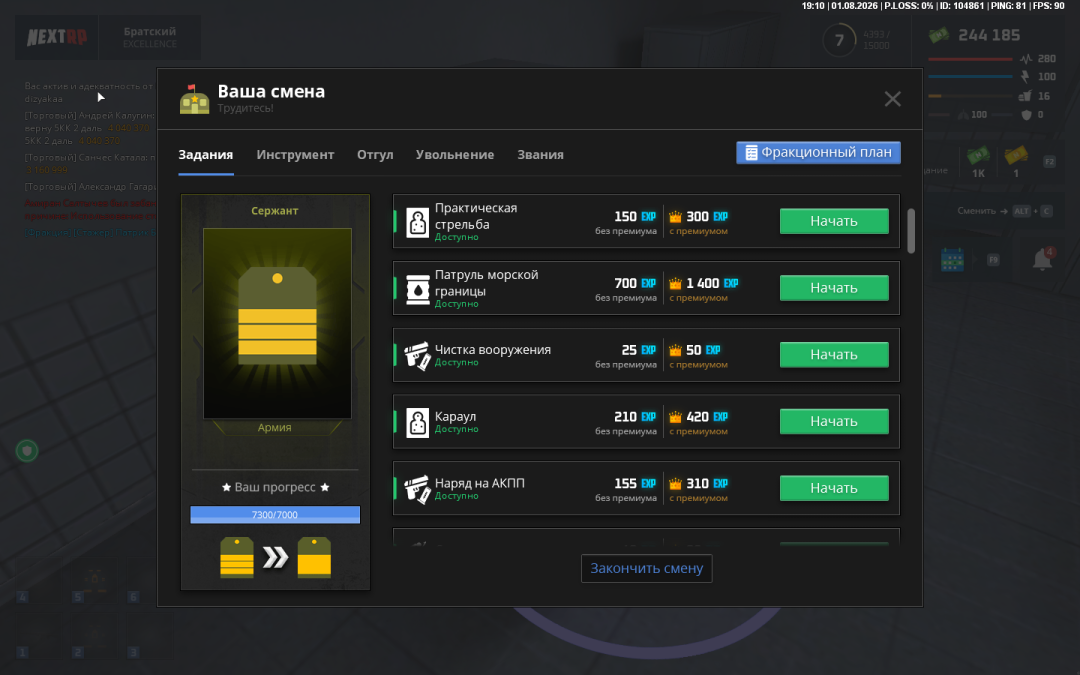
Task: Click the Патруль морской границы icon
Action: pos(417,289)
